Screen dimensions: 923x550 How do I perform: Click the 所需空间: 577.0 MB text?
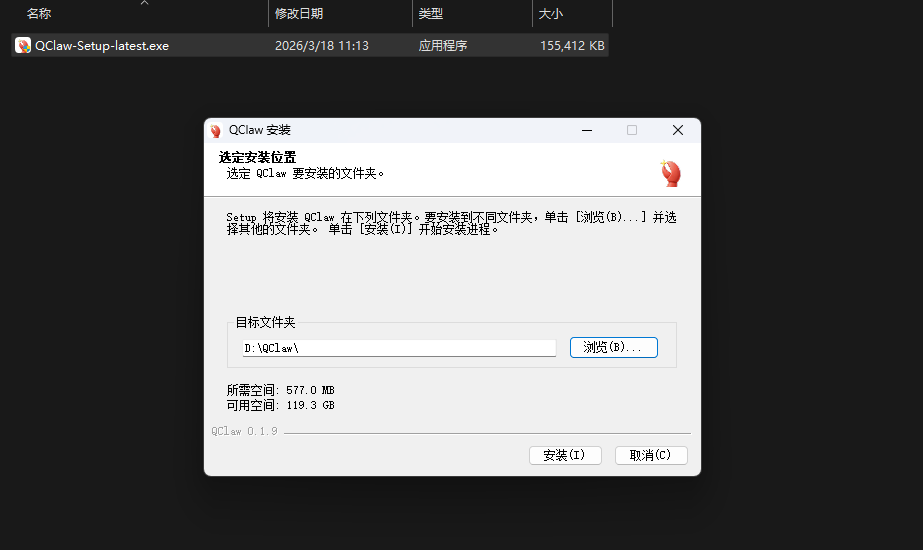(x=281, y=390)
